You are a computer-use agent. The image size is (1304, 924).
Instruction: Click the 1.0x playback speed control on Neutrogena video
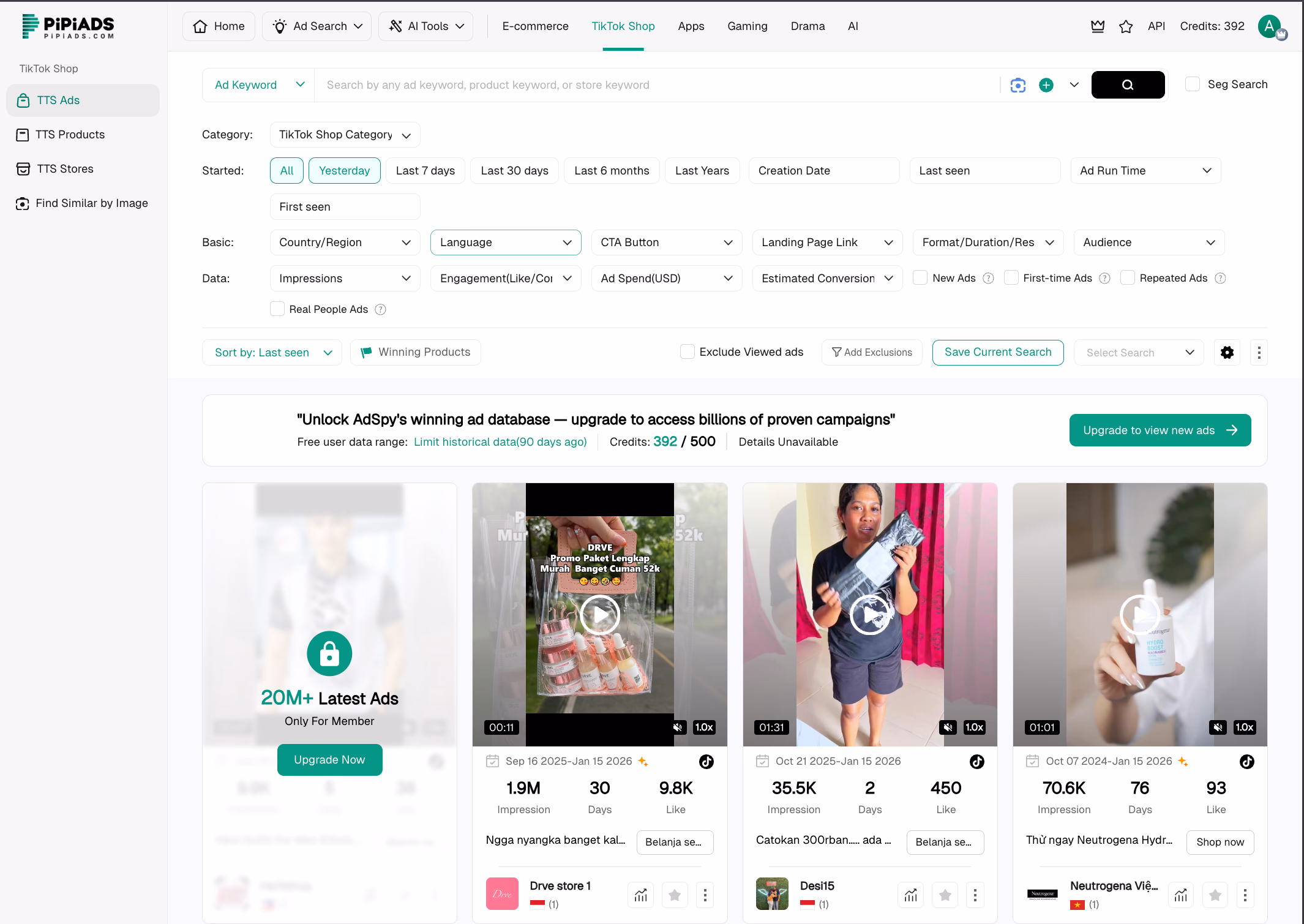(1244, 727)
